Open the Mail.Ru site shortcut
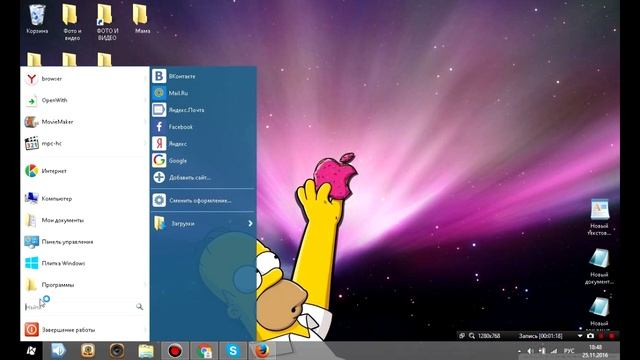 [x=203, y=93]
